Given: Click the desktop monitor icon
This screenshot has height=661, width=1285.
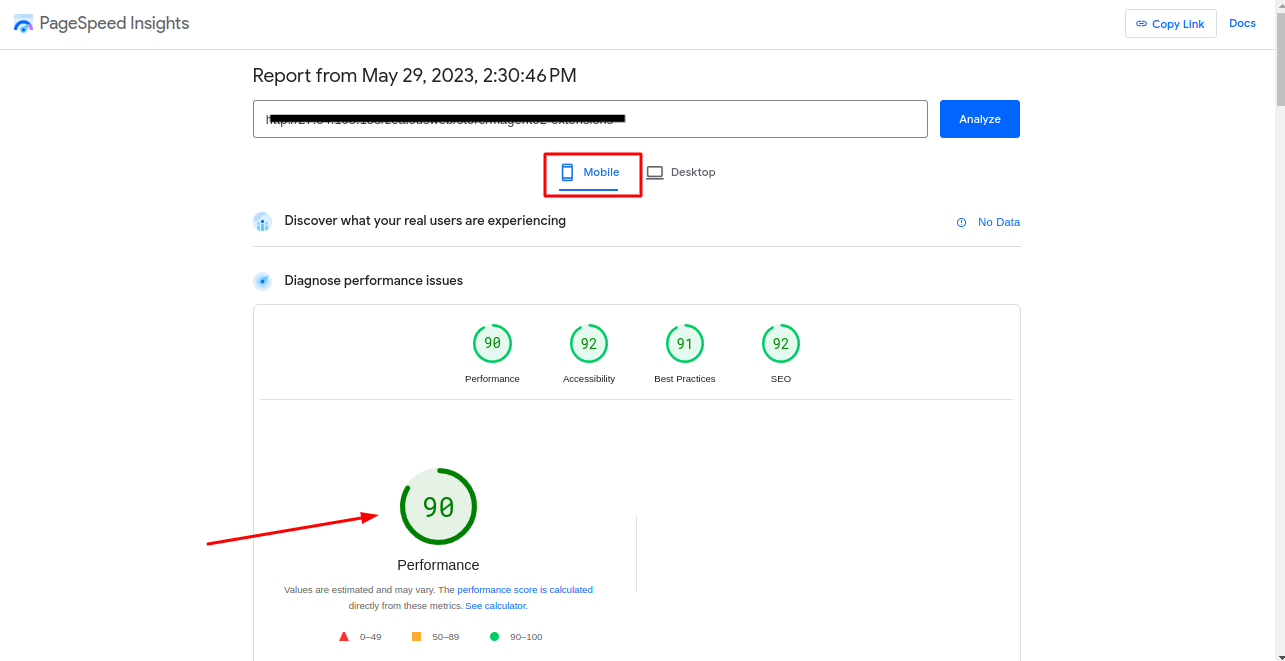Looking at the screenshot, I should click(x=655, y=172).
